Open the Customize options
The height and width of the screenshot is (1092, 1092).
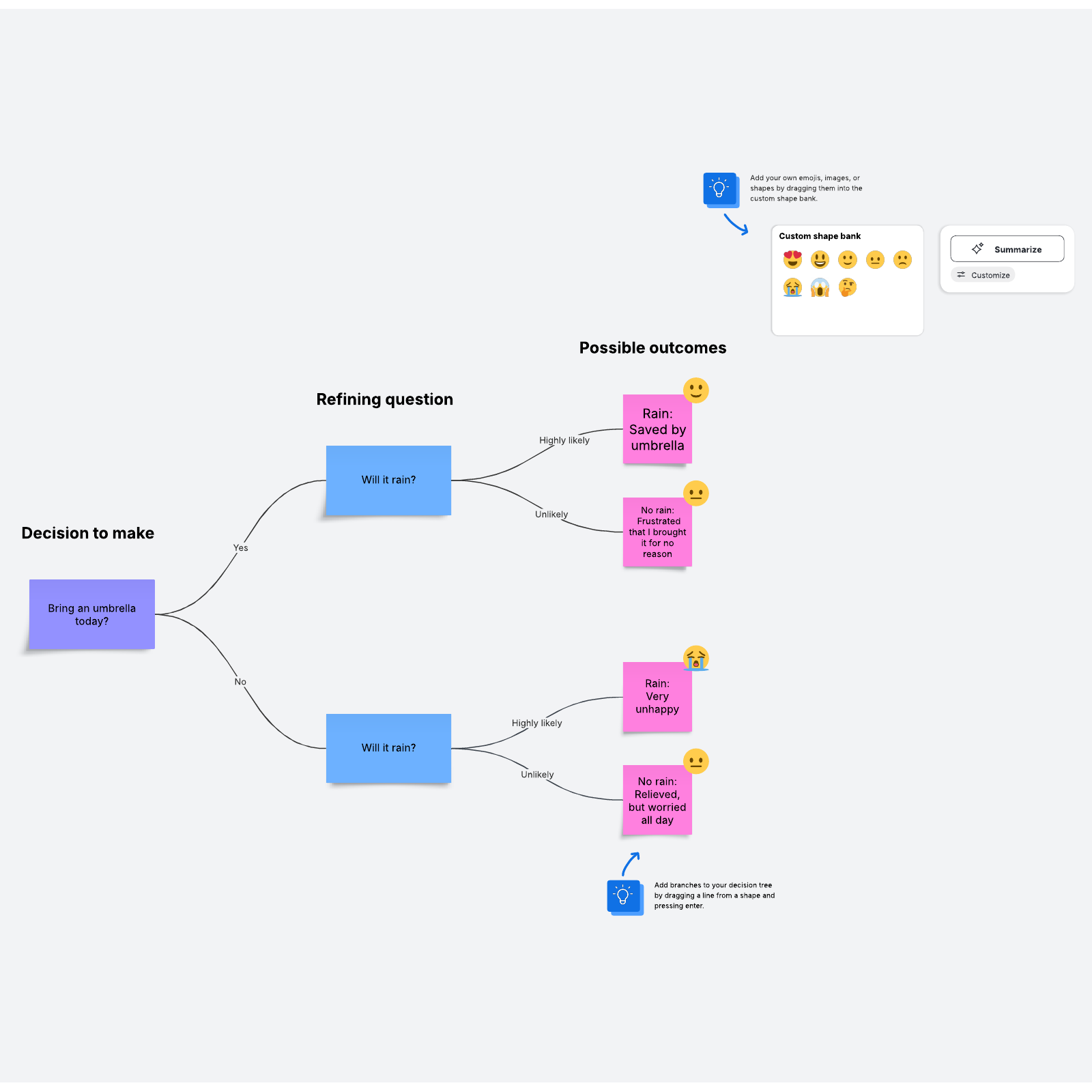pyautogui.click(x=983, y=275)
